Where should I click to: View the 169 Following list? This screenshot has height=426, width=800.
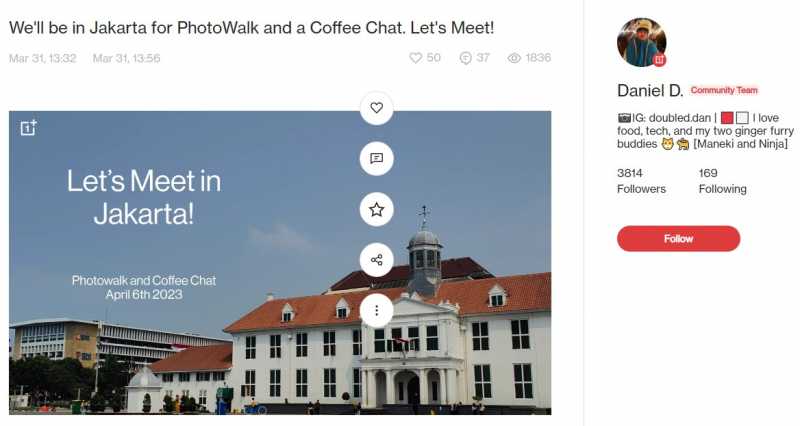[x=722, y=181]
